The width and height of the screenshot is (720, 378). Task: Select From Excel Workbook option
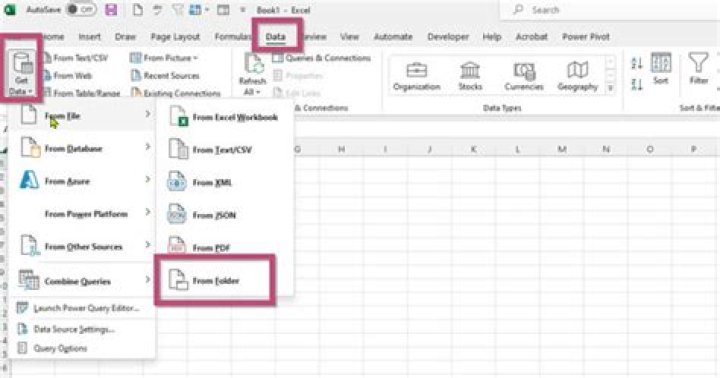pyautogui.click(x=224, y=117)
